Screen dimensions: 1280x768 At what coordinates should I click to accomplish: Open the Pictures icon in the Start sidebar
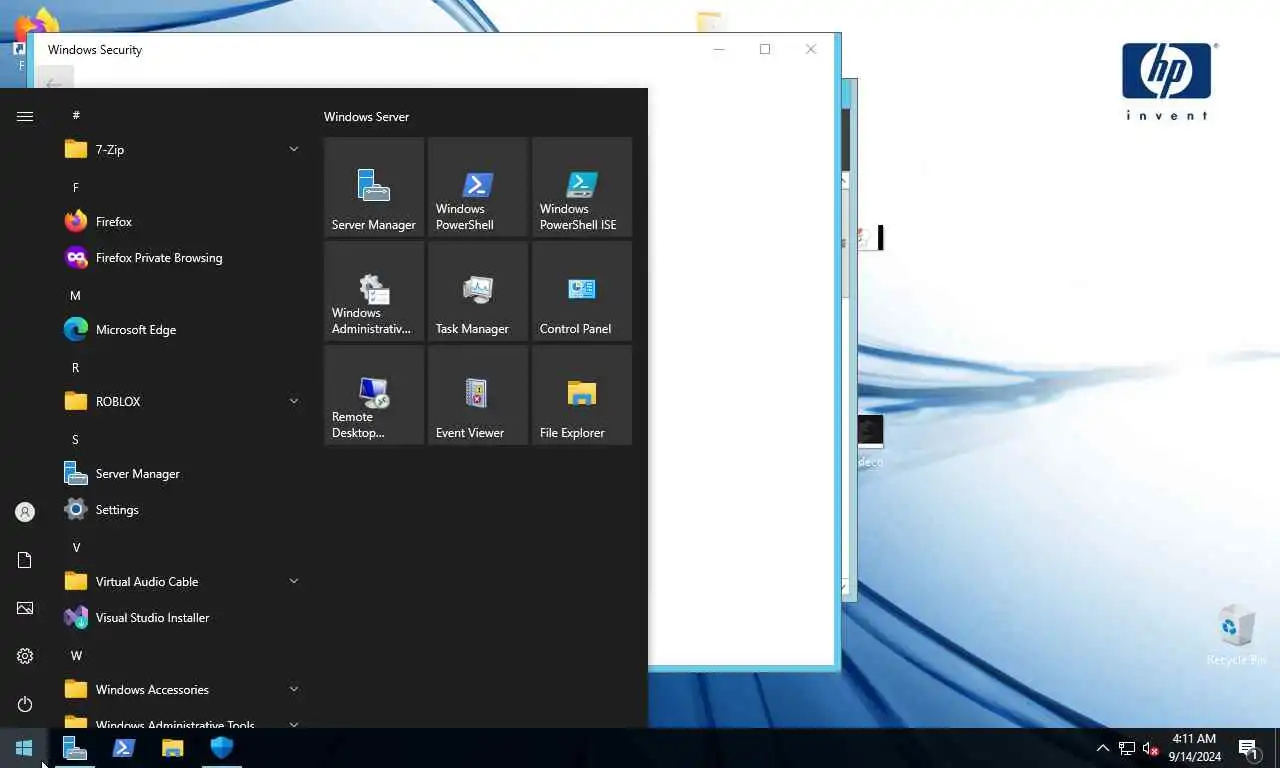pyautogui.click(x=25, y=608)
